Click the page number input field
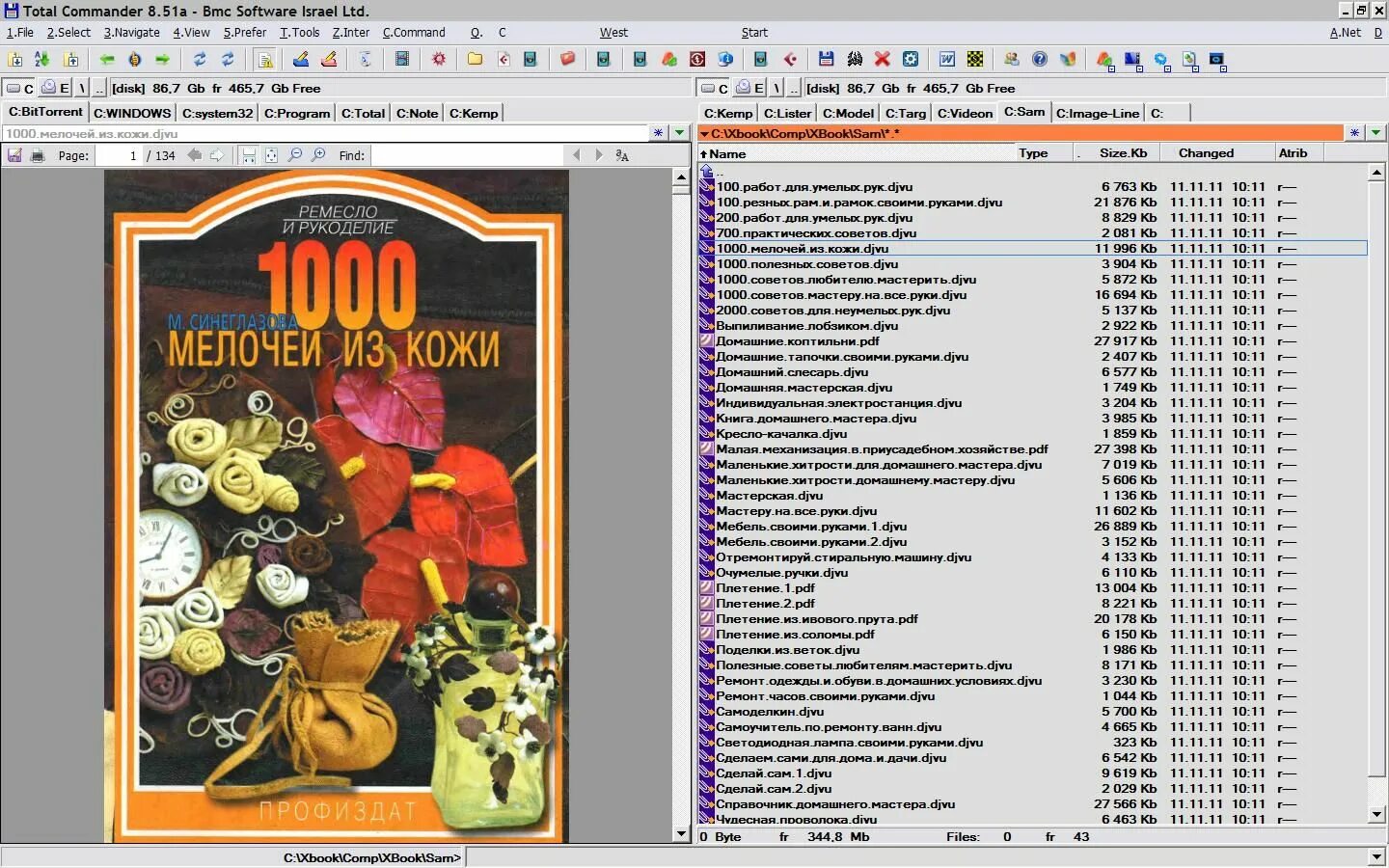 [x=119, y=155]
